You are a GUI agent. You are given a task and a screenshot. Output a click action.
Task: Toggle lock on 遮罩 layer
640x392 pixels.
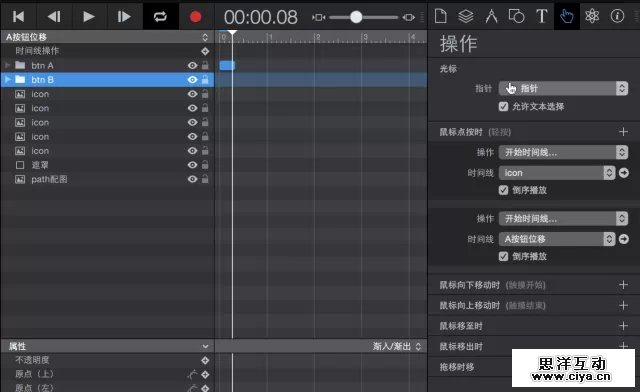point(205,165)
